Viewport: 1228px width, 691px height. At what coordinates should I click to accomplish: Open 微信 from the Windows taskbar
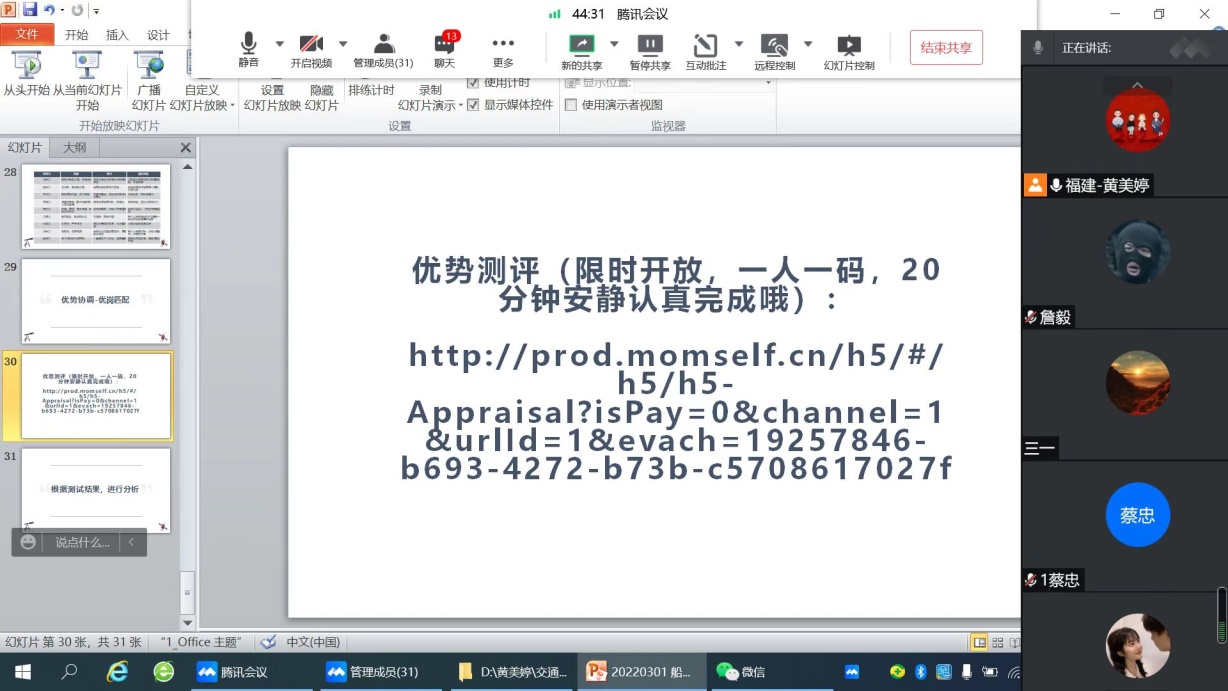[x=741, y=672]
